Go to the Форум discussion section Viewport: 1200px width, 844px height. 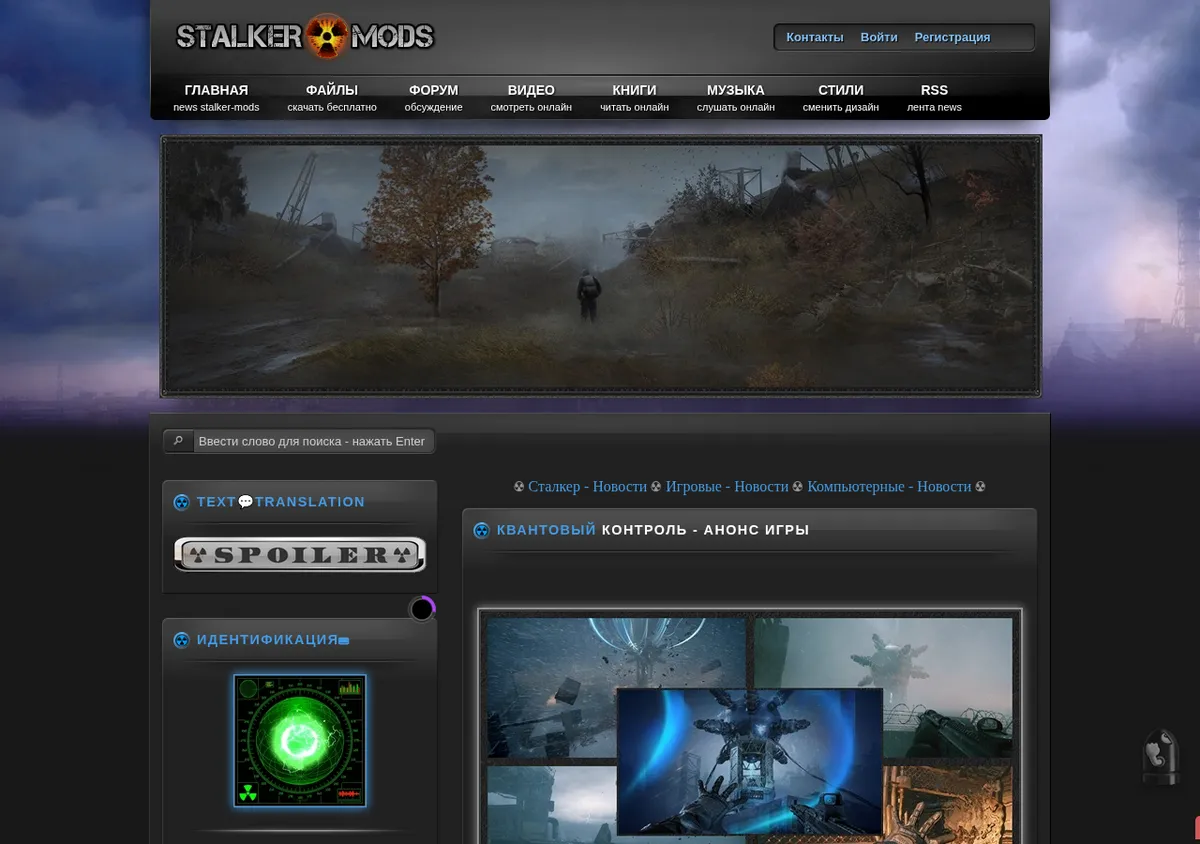coord(433,97)
